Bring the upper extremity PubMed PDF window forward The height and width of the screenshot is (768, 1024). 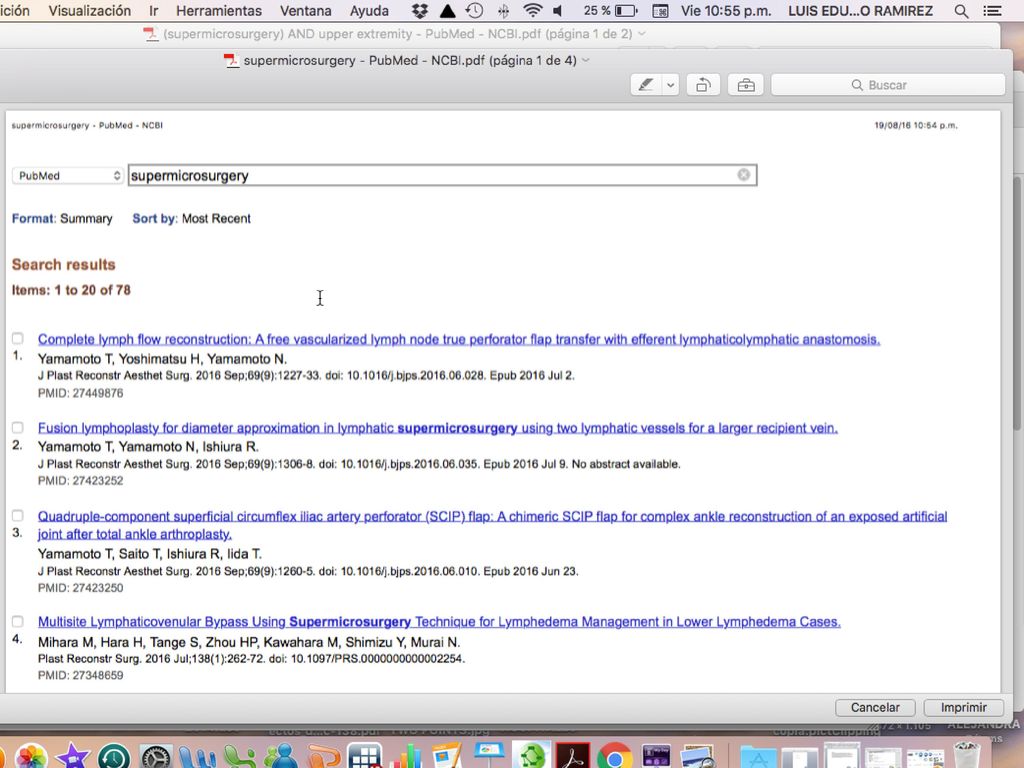398,33
